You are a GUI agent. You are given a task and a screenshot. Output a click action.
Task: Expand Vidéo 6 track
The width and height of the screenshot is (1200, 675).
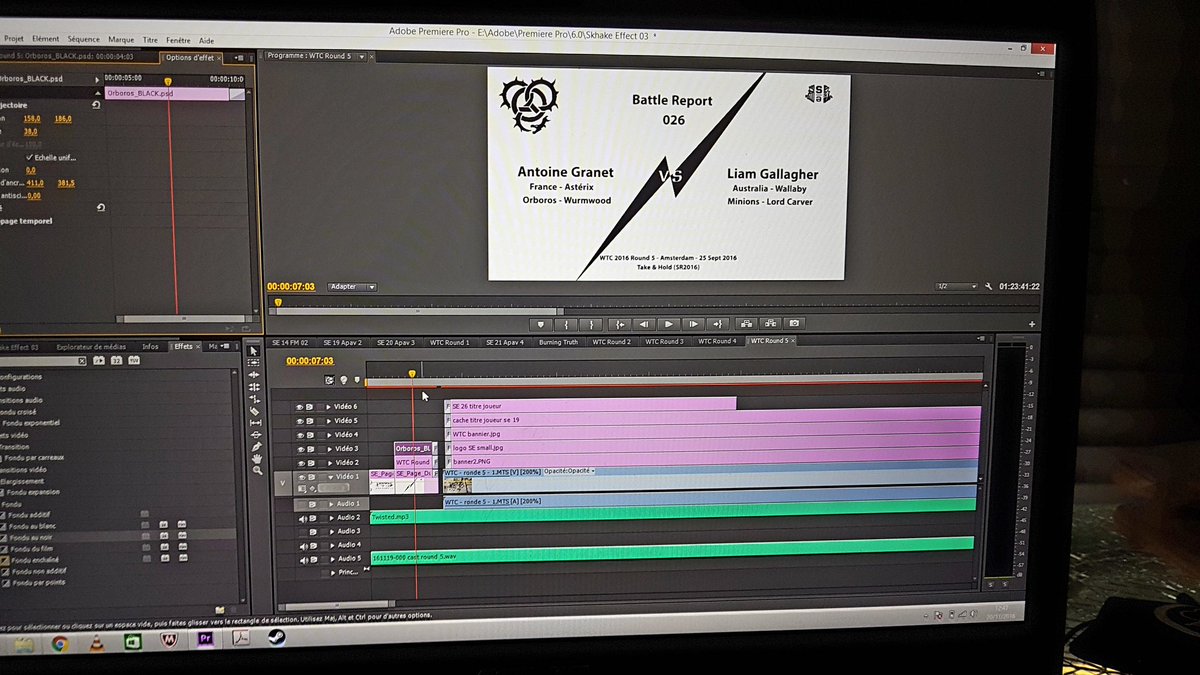329,407
